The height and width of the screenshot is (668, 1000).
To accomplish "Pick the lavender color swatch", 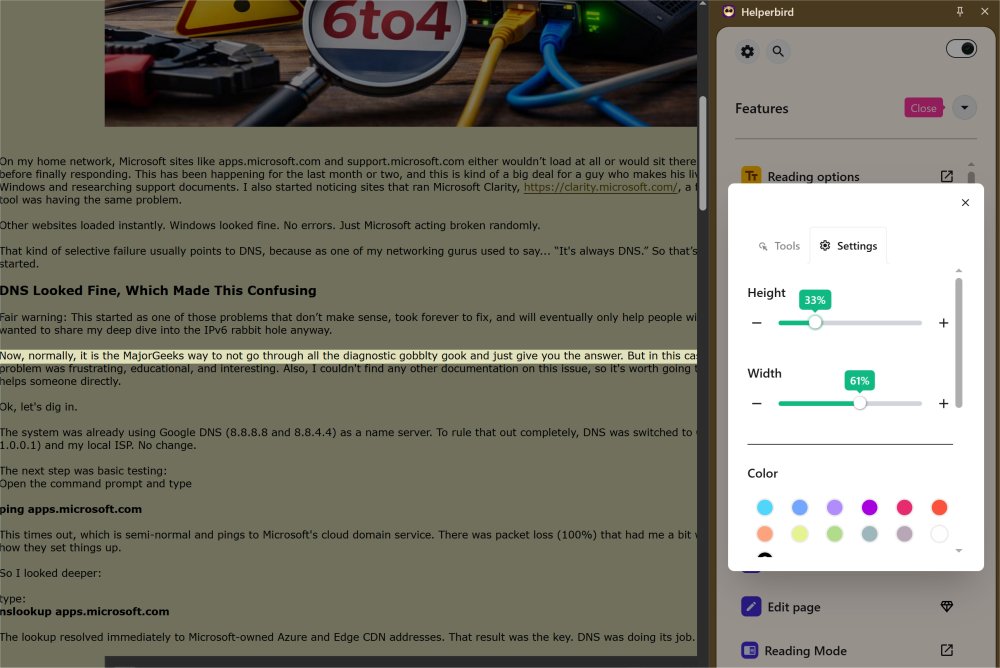I will [834, 507].
